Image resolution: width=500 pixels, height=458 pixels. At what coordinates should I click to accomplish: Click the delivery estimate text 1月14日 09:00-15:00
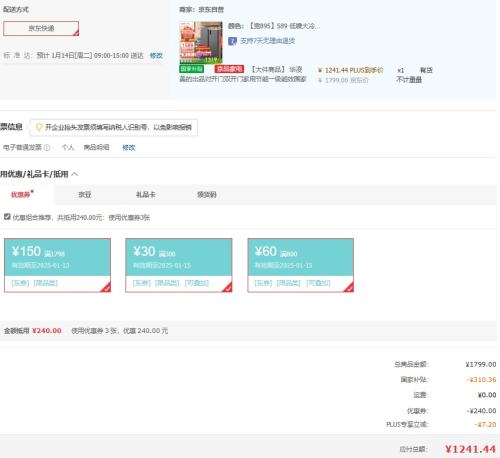coord(90,55)
